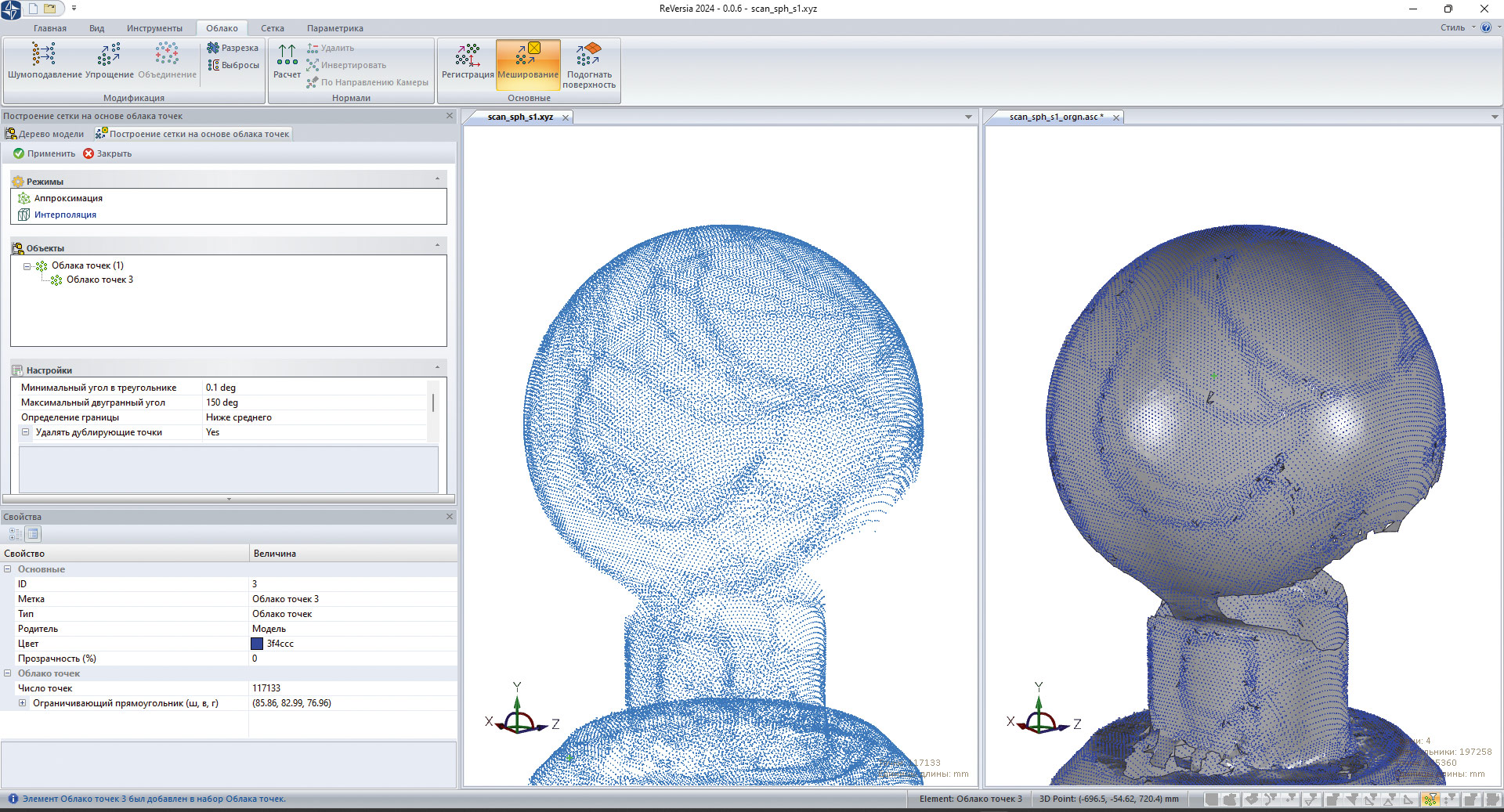Select the Шумоподавление noise reduction tool
1504x812 pixels.
pyautogui.click(x=44, y=61)
